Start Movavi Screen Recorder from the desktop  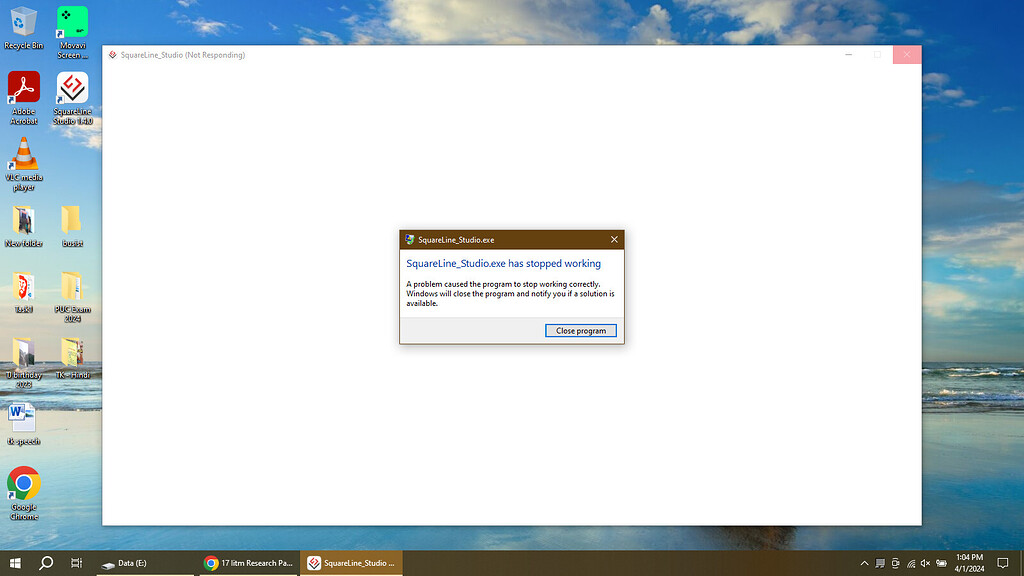tap(71, 25)
